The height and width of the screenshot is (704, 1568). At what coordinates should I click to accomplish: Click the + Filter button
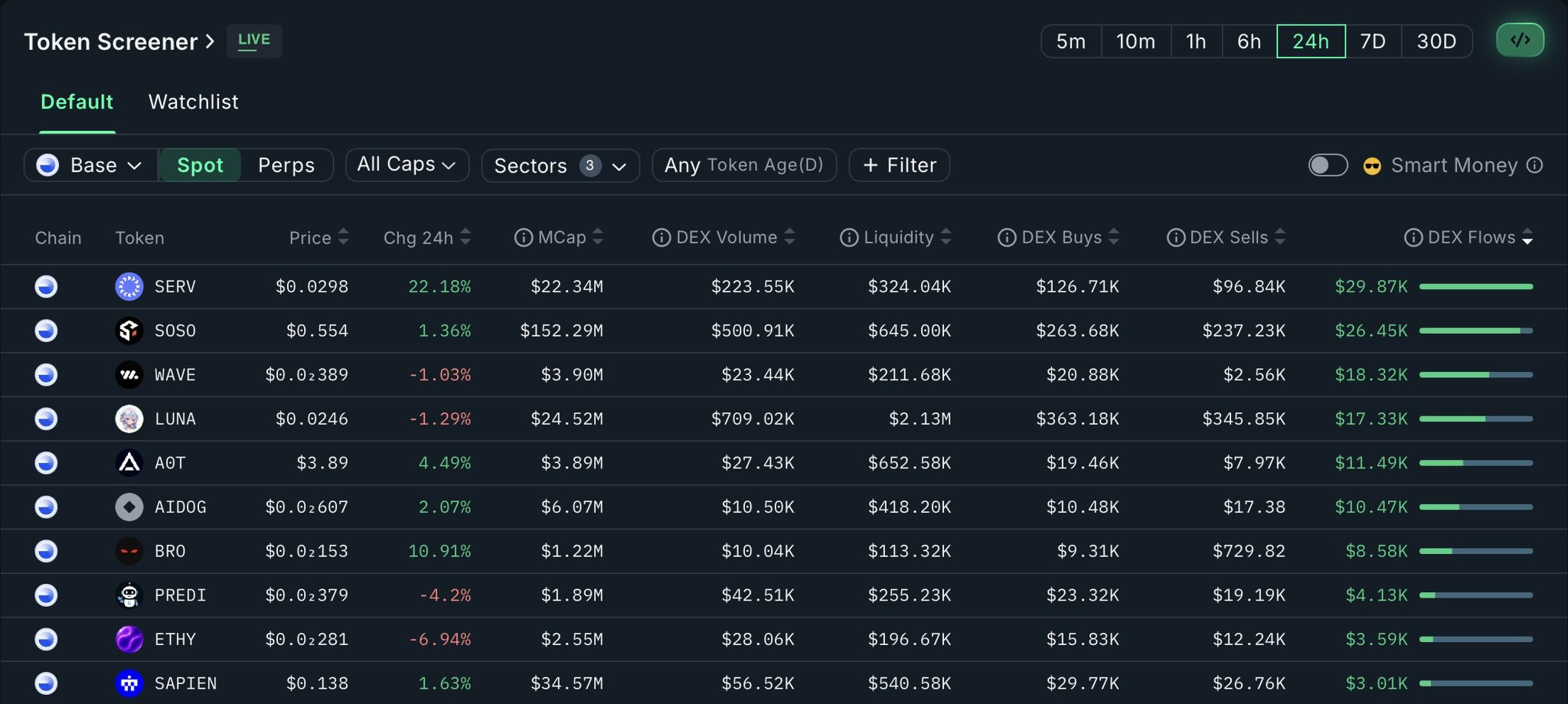pyautogui.click(x=899, y=165)
